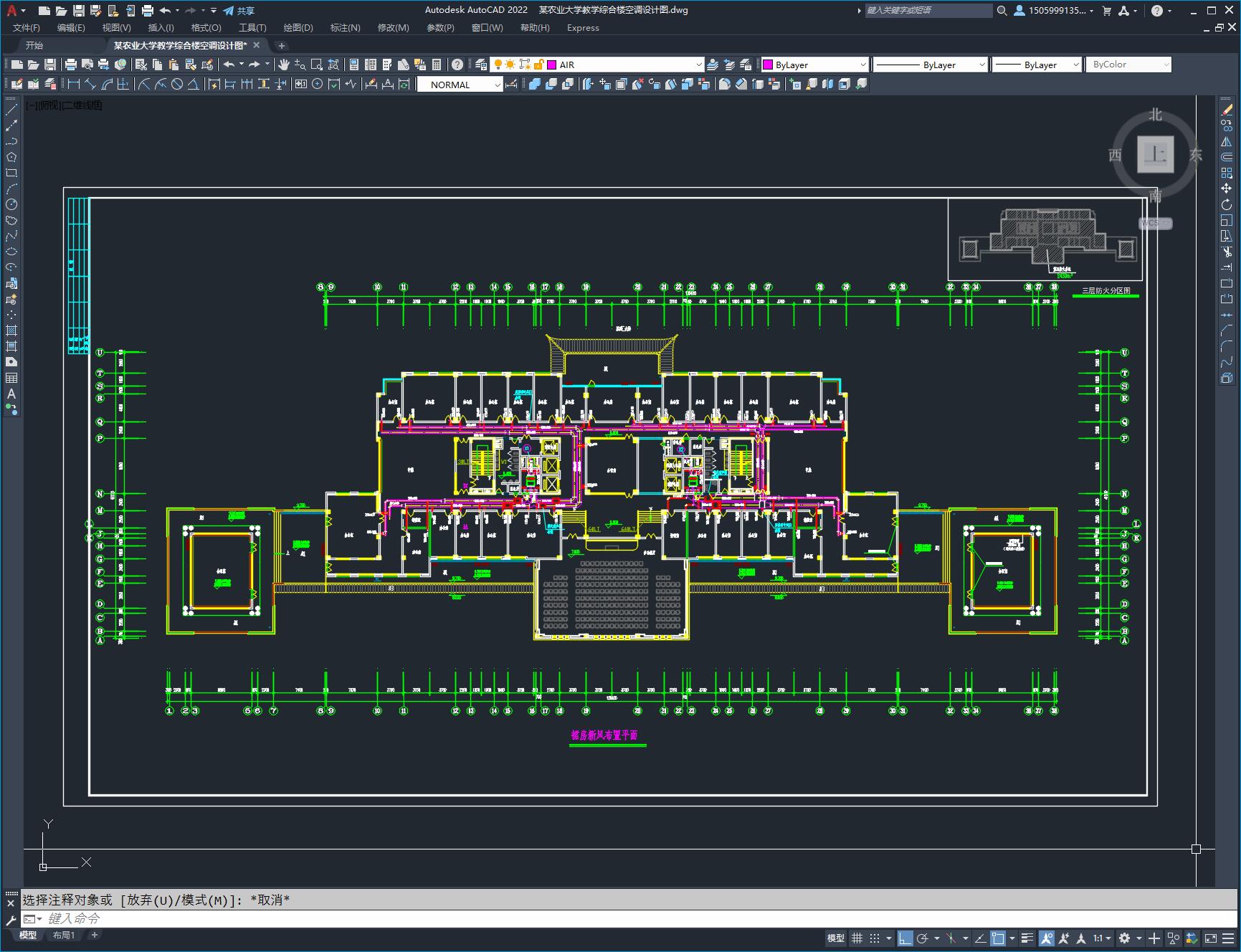Click the Move tool in modify toolbar
The image size is (1241, 952).
click(x=1227, y=189)
